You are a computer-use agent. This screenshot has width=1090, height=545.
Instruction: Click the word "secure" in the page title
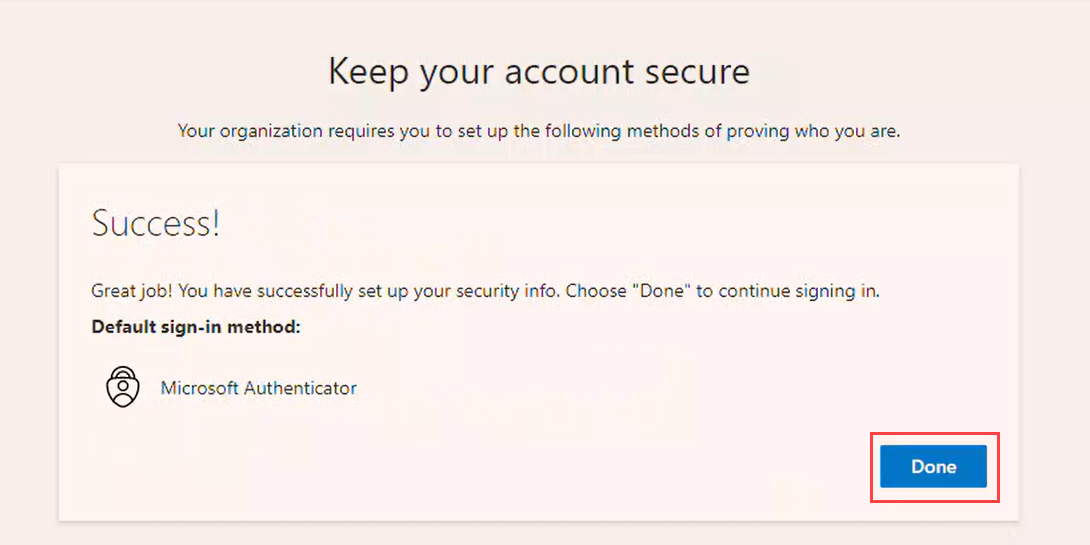click(700, 72)
